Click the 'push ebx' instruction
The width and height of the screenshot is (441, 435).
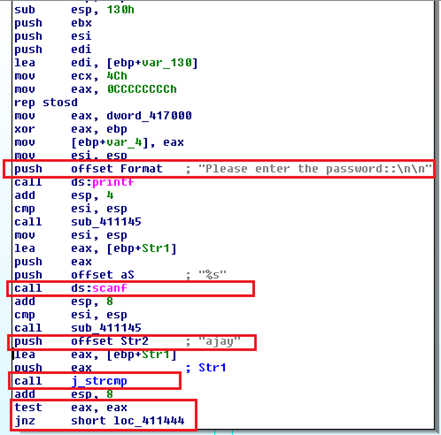[x=53, y=23]
